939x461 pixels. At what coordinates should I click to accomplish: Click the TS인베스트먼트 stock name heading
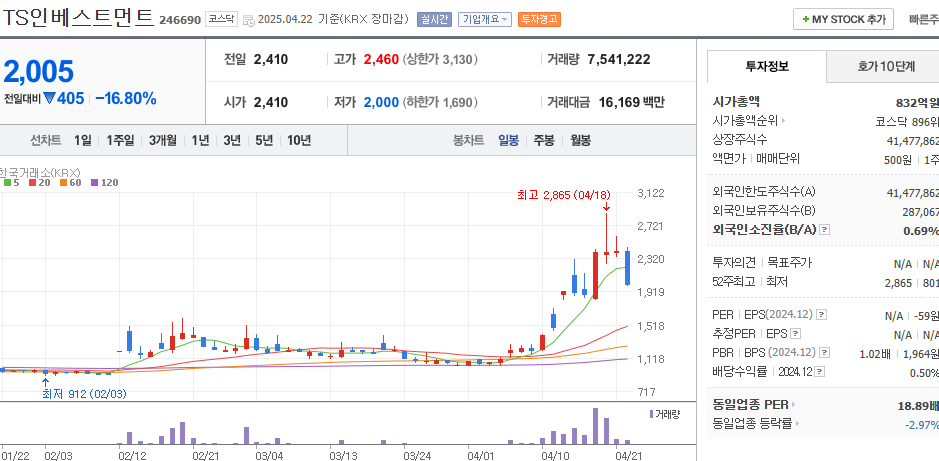pyautogui.click(x=77, y=18)
